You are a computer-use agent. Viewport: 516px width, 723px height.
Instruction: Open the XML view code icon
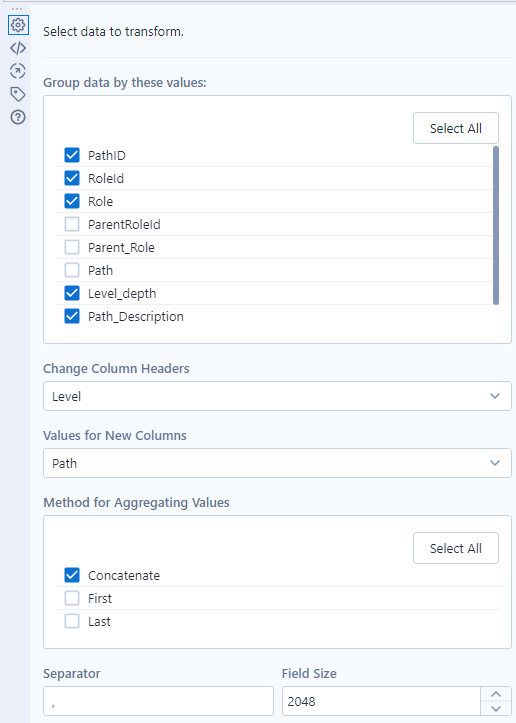click(18, 48)
